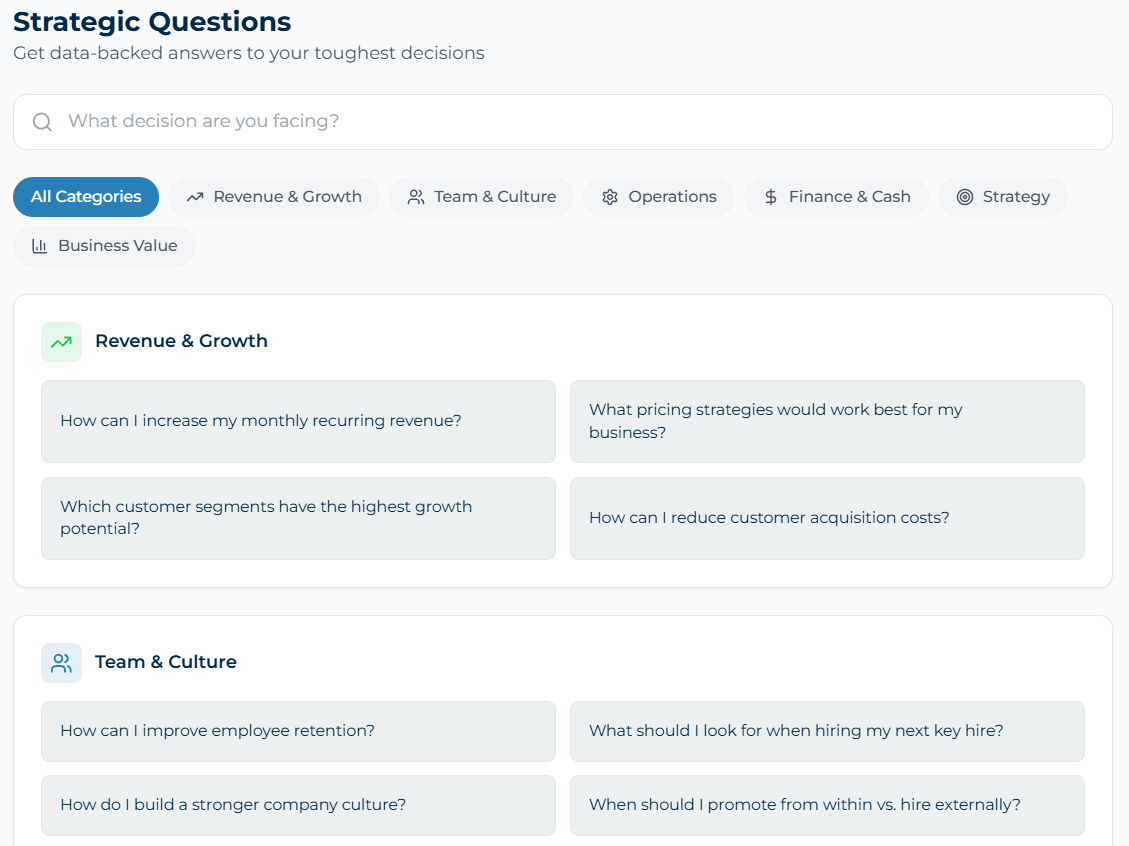Click the target icon in Strategy chip
Image resolution: width=1129 pixels, height=846 pixels.
click(965, 197)
